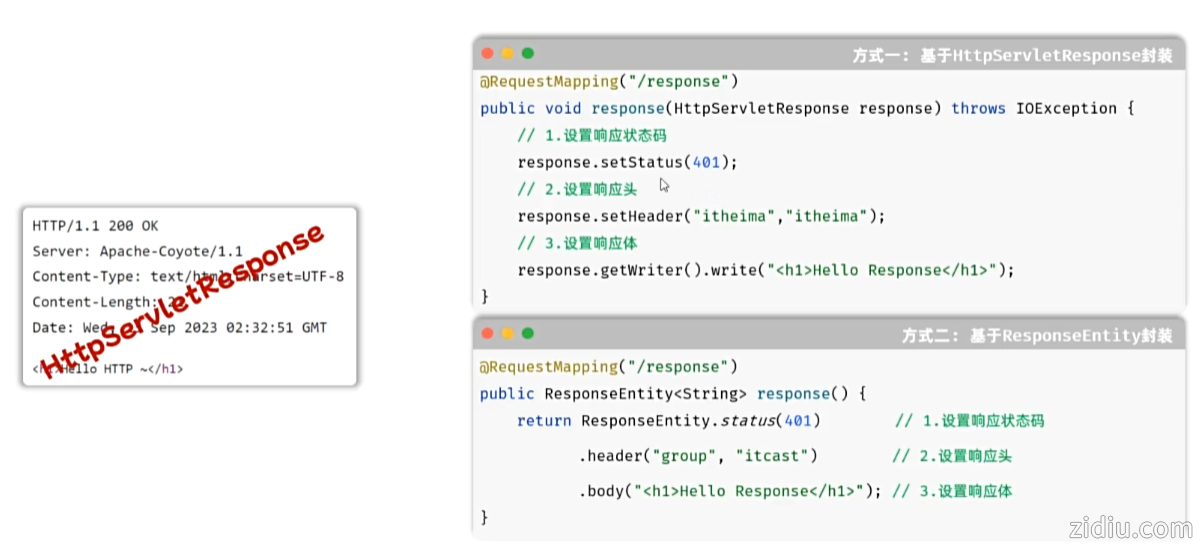The height and width of the screenshot is (551, 1202).
Task: Click the .header("group", "itcast") line
Action: 698,456
